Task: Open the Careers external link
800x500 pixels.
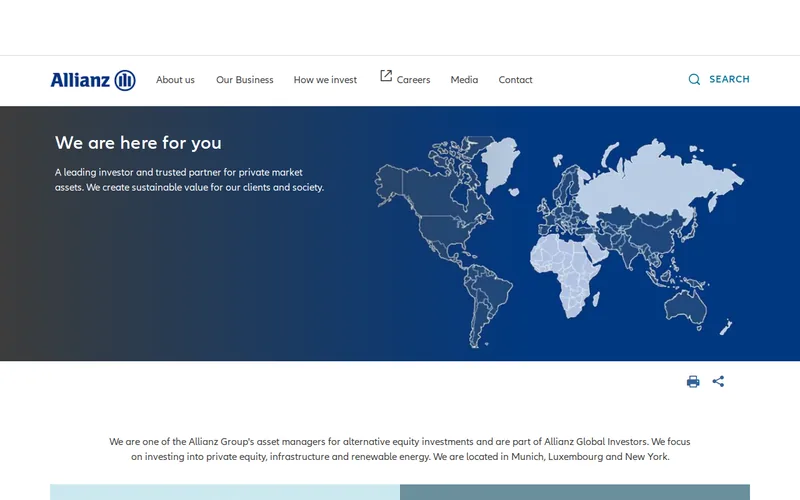Action: tap(413, 80)
